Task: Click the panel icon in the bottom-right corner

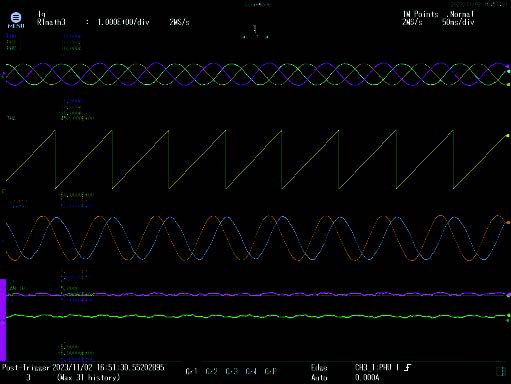Action: [x=501, y=371]
